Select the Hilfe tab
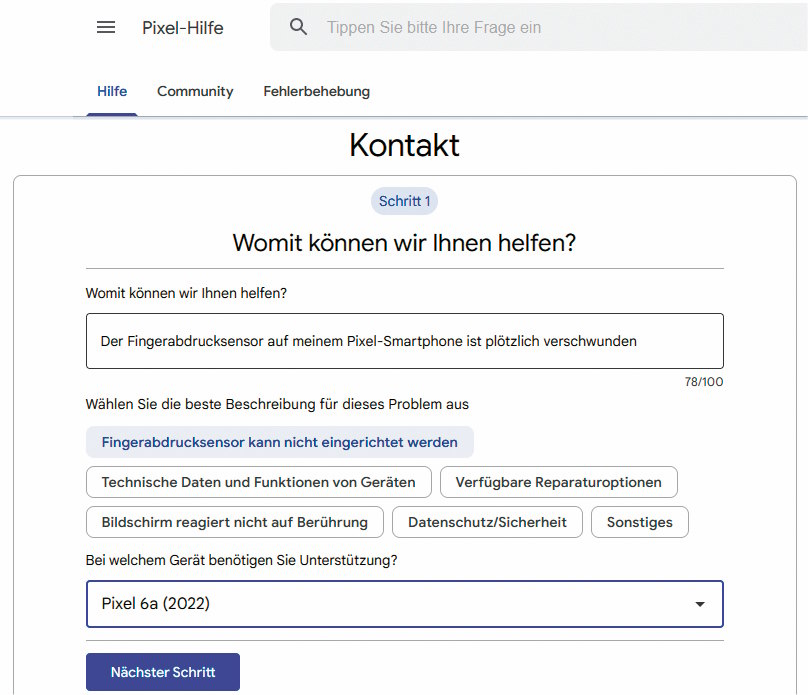 (112, 91)
